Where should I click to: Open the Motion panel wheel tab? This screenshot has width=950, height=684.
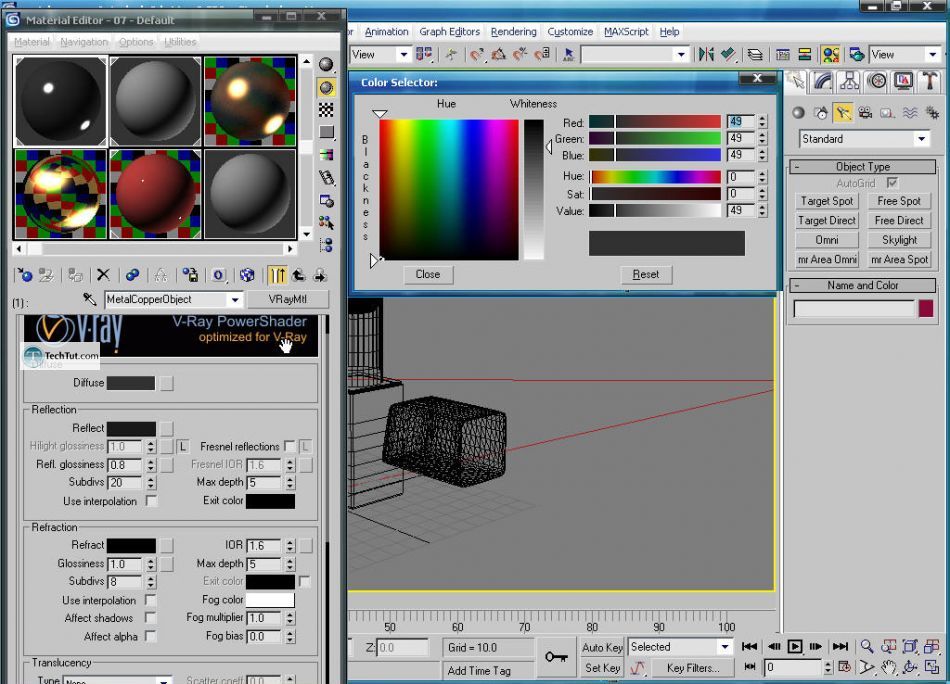coord(876,81)
